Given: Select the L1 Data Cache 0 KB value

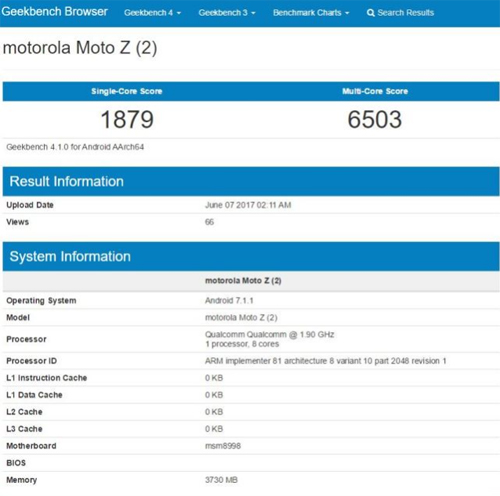Looking at the screenshot, I should (214, 395).
